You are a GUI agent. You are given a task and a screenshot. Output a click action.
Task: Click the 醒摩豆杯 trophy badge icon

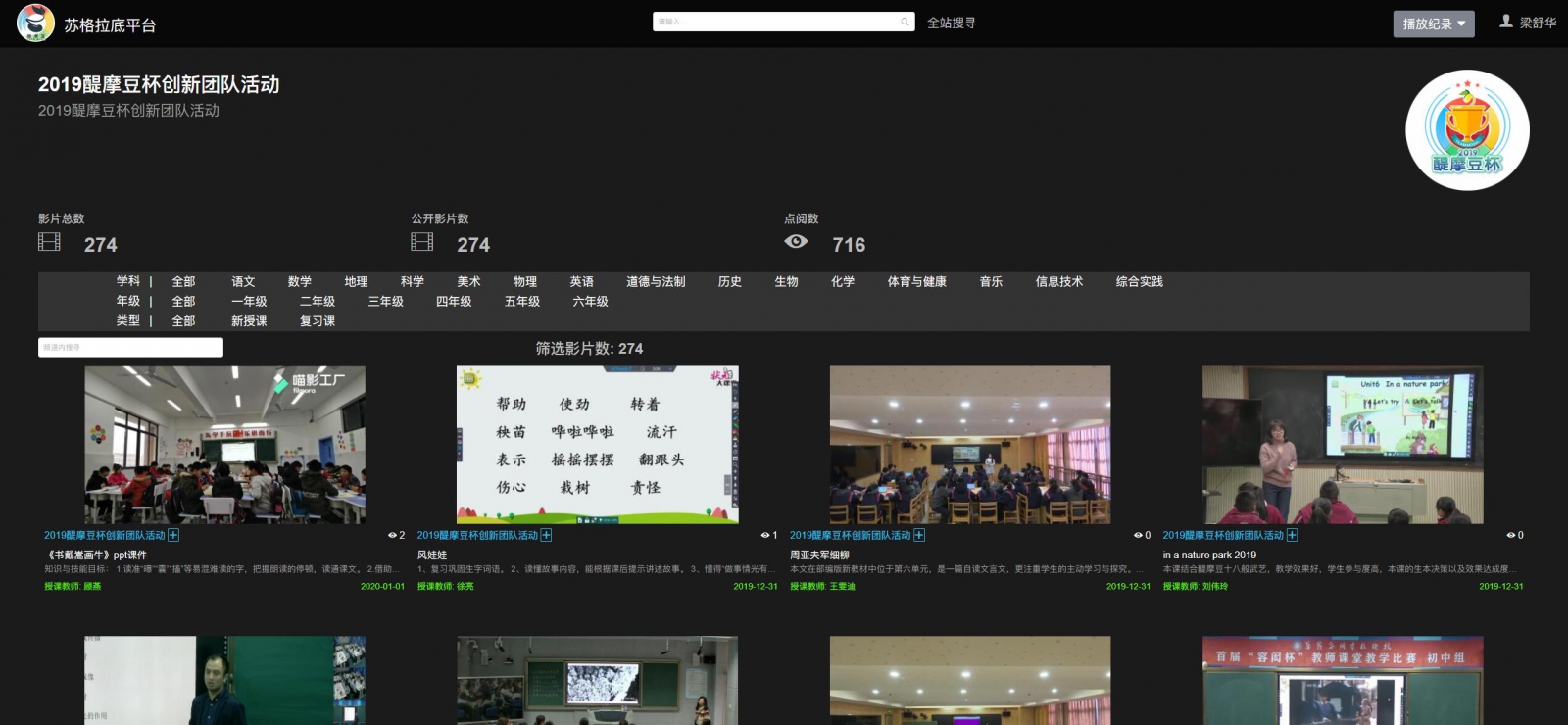coord(1467,130)
